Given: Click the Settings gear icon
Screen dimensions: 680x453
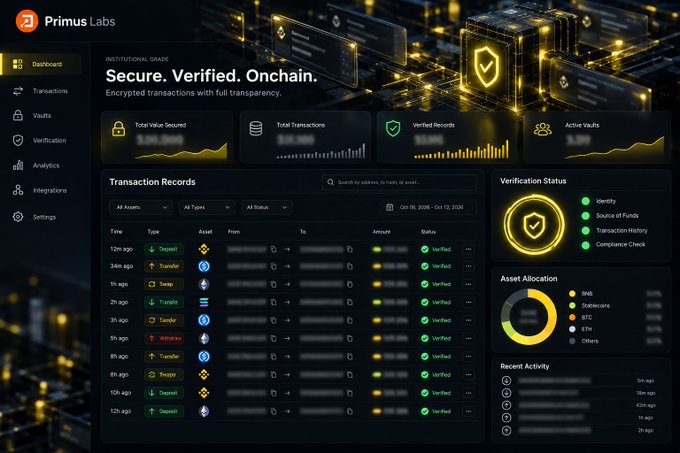Looking at the screenshot, I should [x=18, y=217].
